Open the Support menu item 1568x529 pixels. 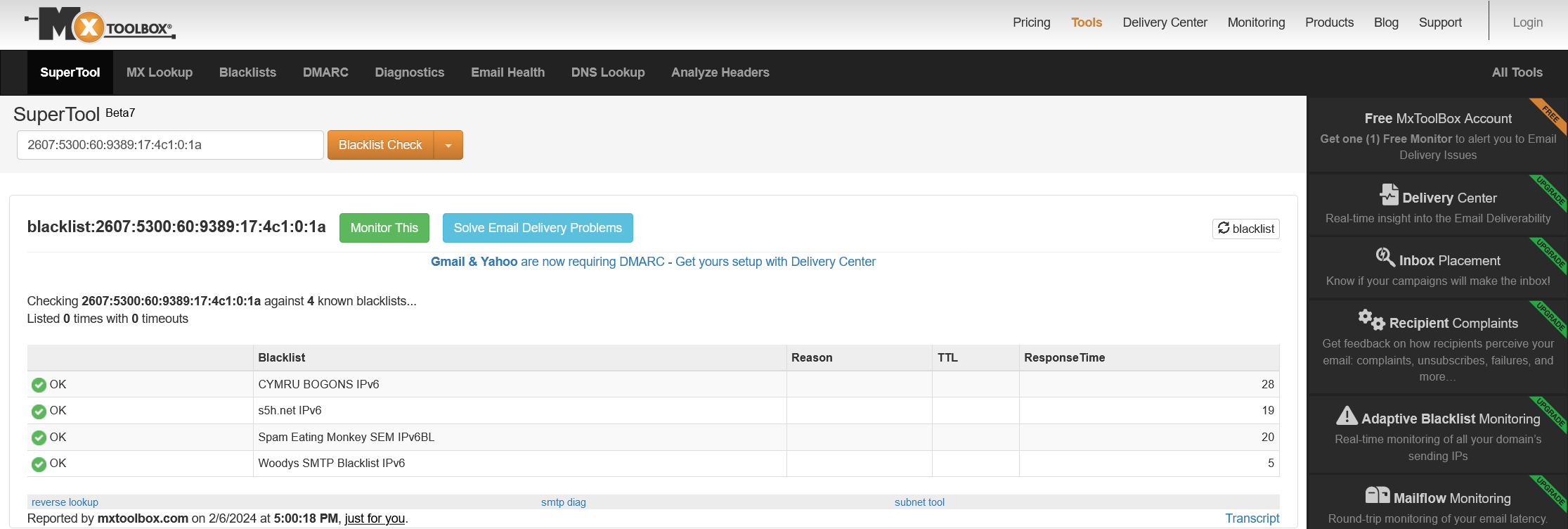click(1440, 23)
